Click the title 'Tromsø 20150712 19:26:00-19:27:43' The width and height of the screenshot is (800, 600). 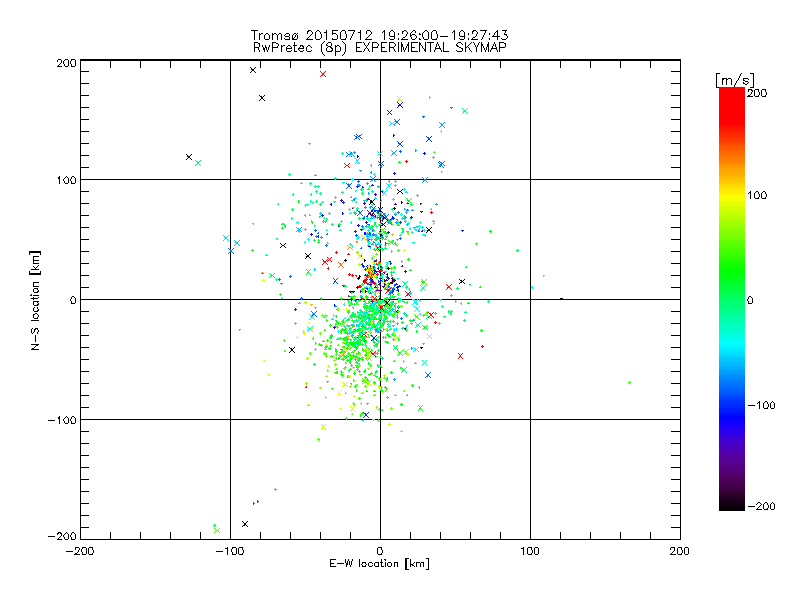(380, 35)
